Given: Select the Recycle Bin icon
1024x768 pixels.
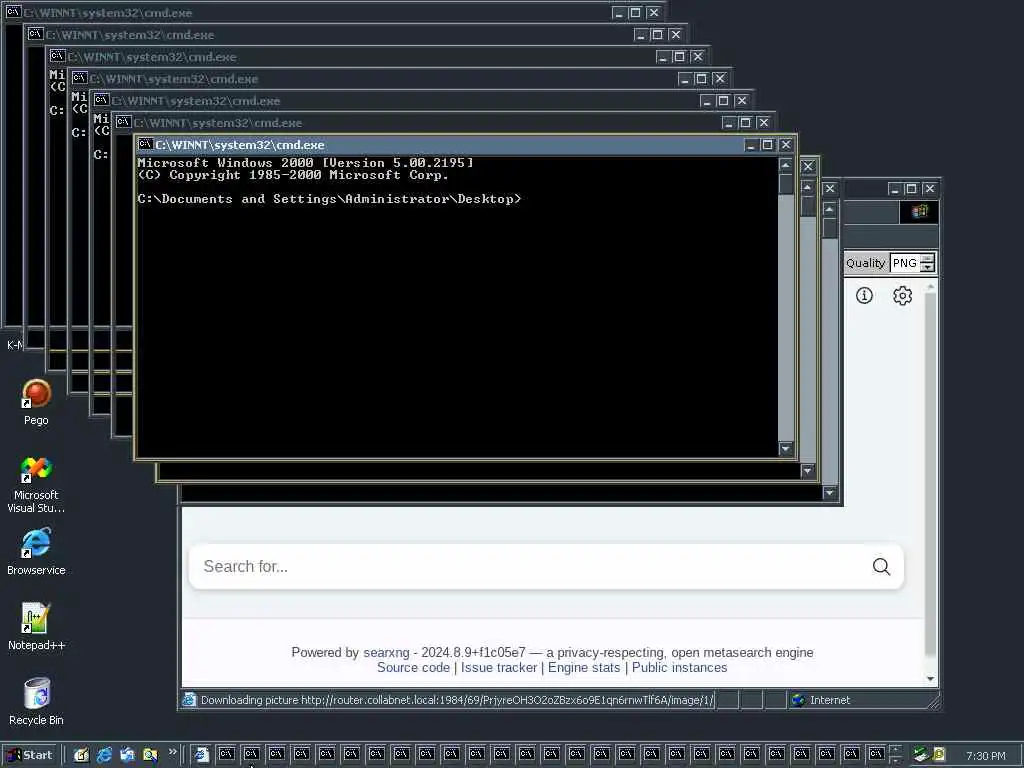Looking at the screenshot, I should (36, 701).
